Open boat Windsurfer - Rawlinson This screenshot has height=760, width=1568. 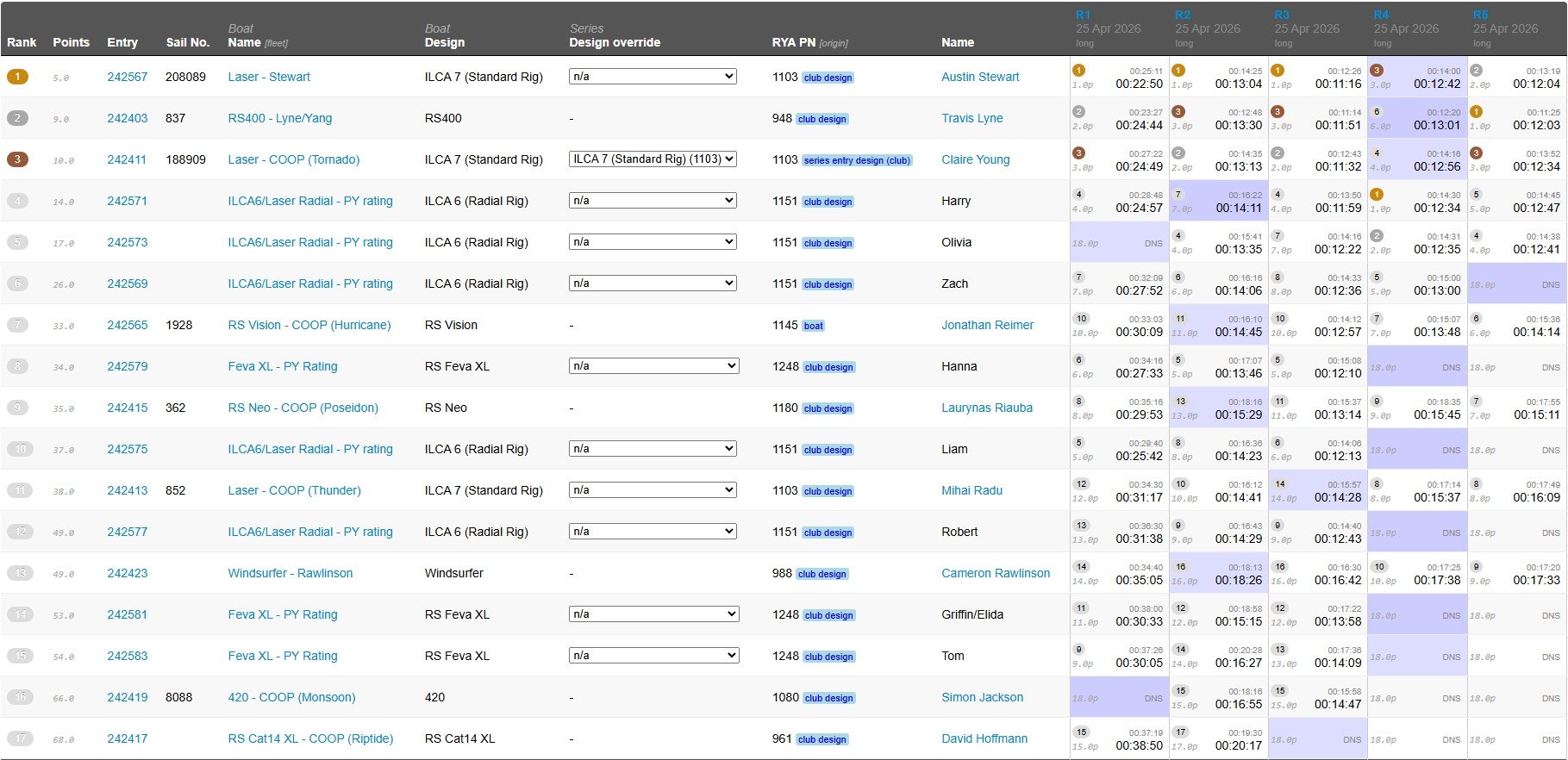(290, 573)
